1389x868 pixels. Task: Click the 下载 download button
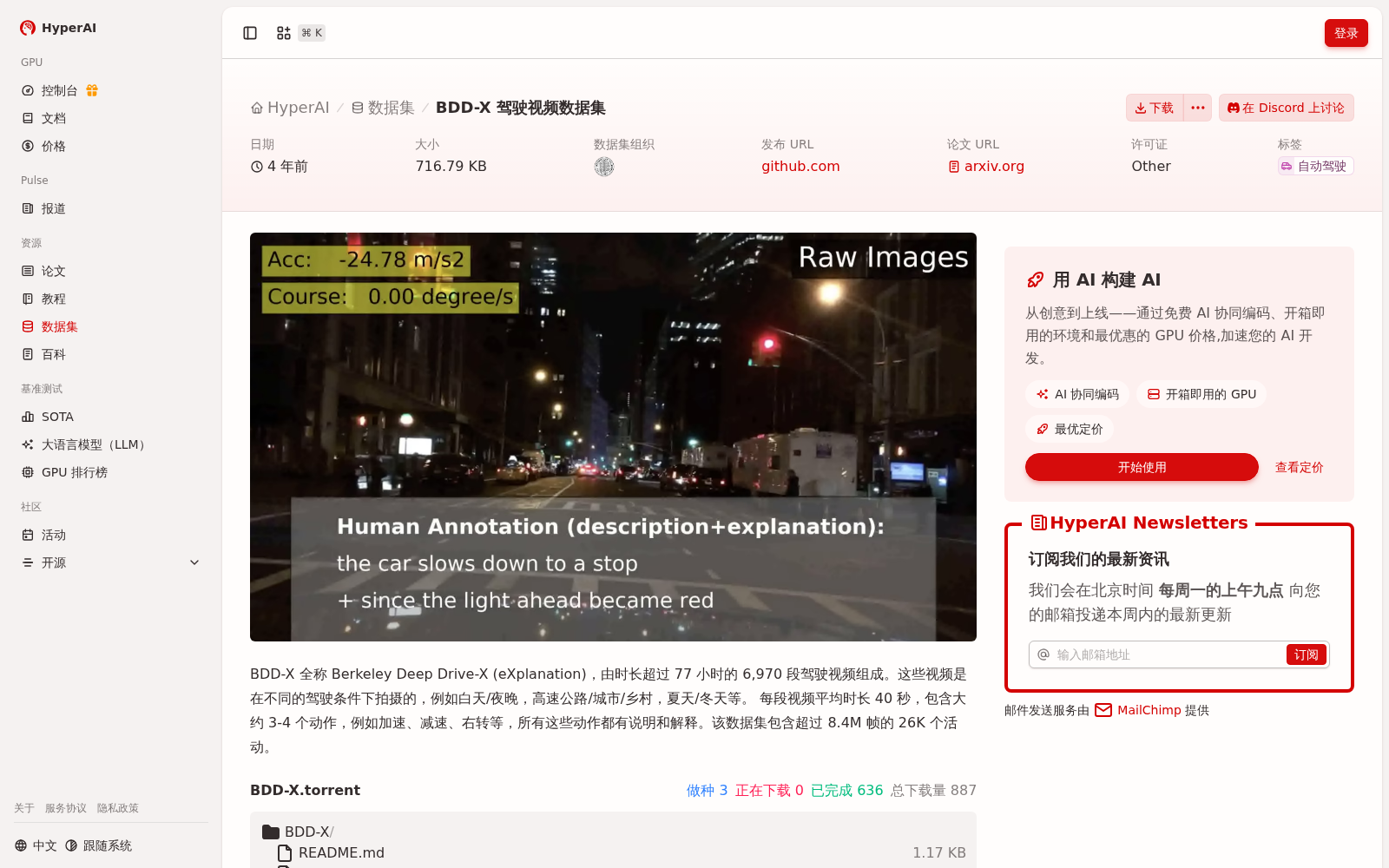click(1155, 108)
